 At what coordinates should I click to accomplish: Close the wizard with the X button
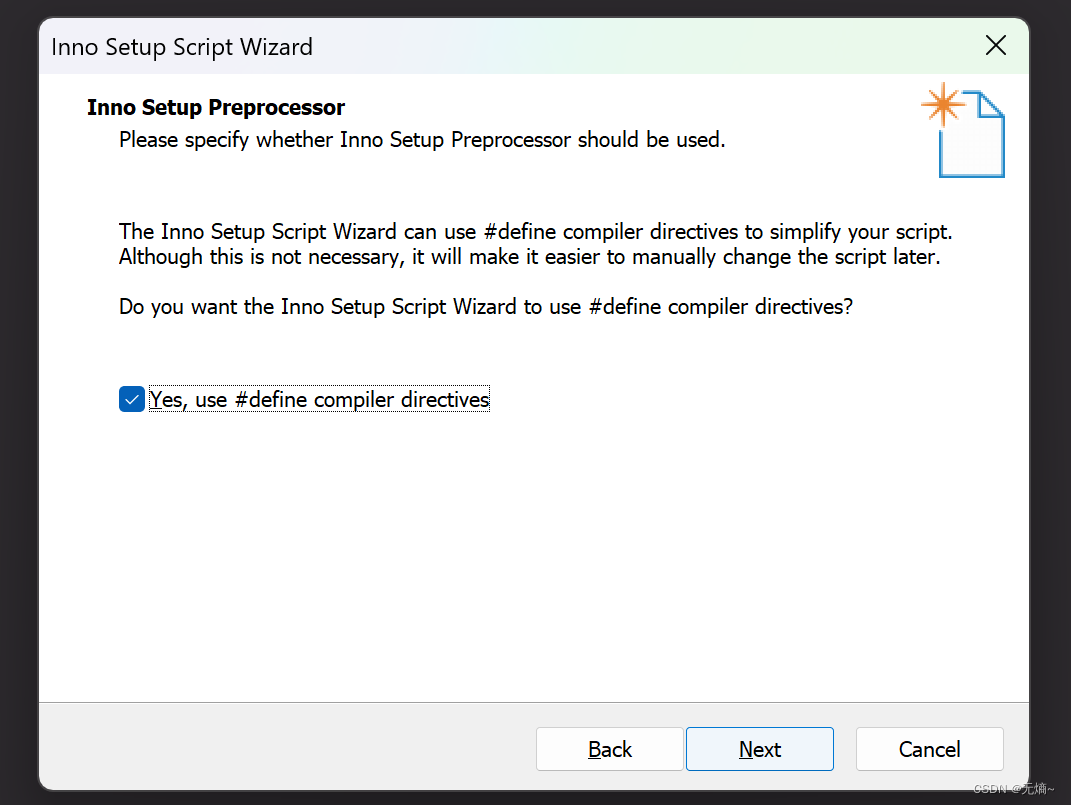[x=995, y=45]
